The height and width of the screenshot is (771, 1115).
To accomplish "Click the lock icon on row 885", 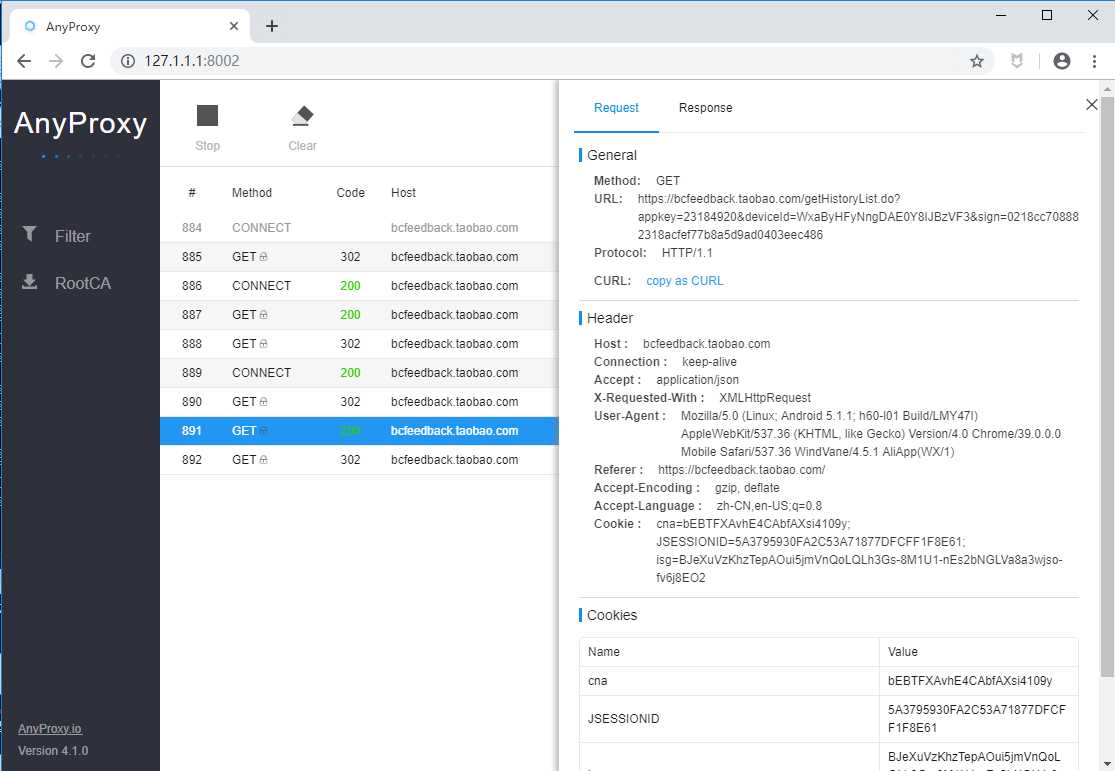I will click(x=263, y=257).
